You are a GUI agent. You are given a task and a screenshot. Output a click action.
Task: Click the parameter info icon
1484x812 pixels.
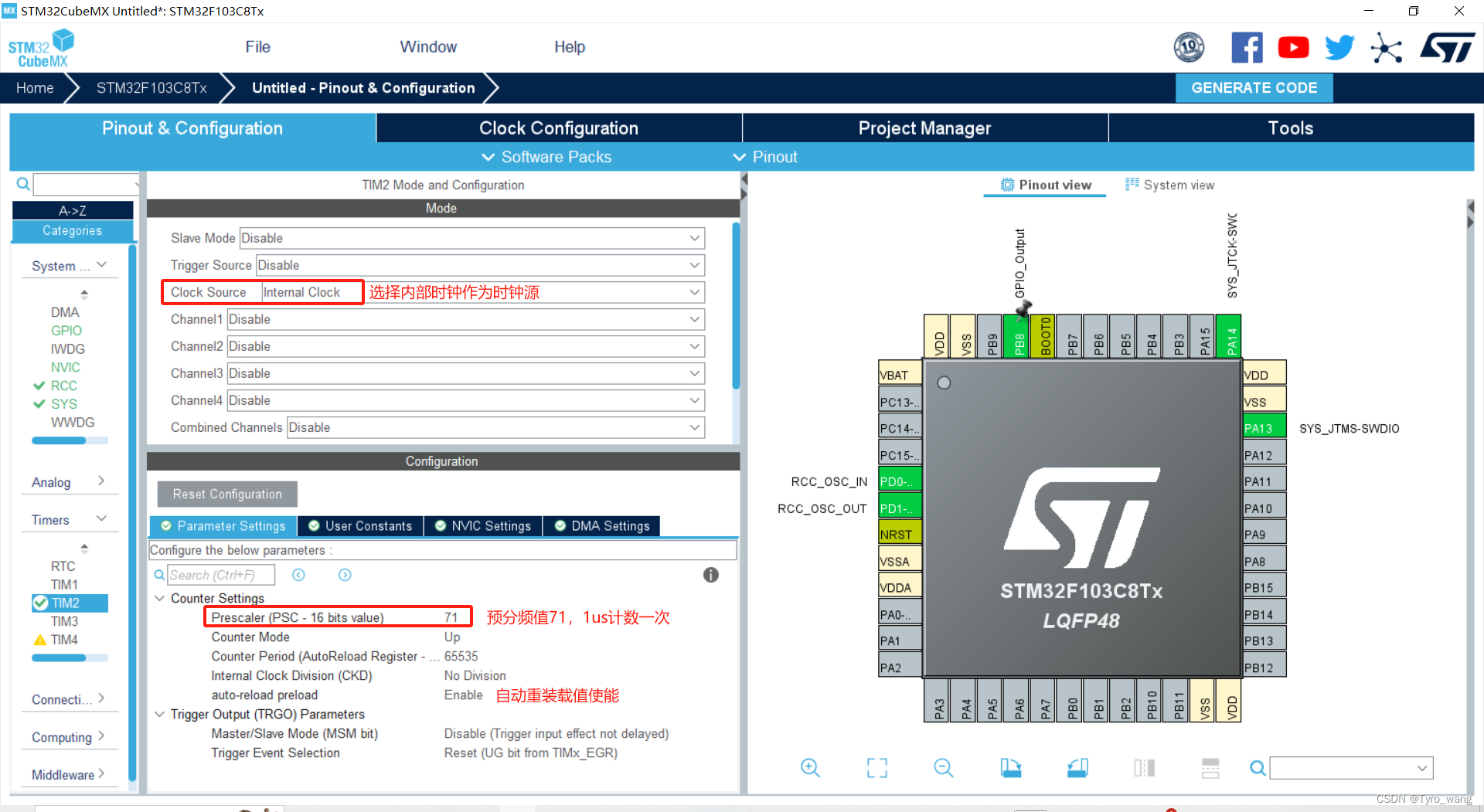711,575
